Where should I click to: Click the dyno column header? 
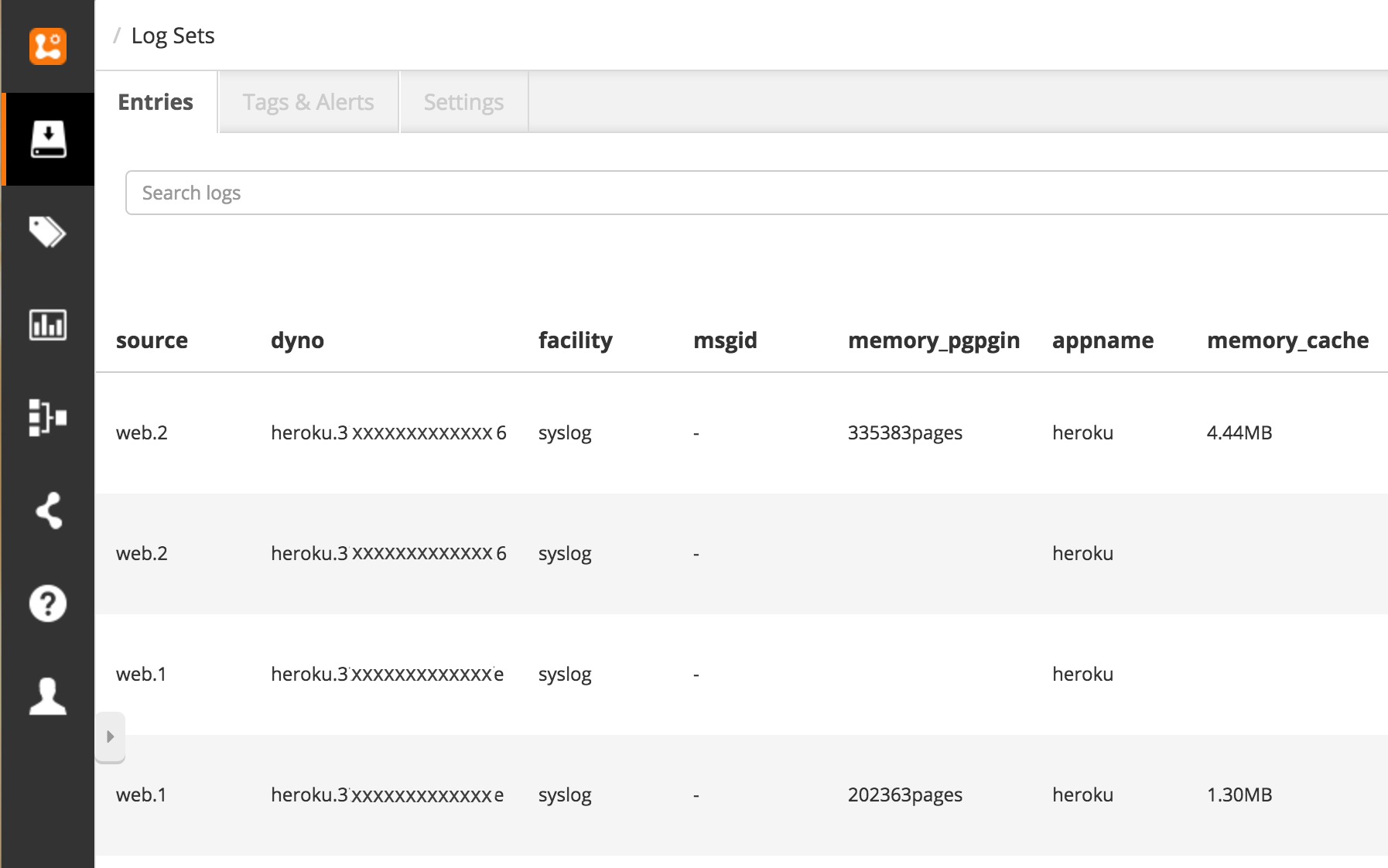(297, 340)
